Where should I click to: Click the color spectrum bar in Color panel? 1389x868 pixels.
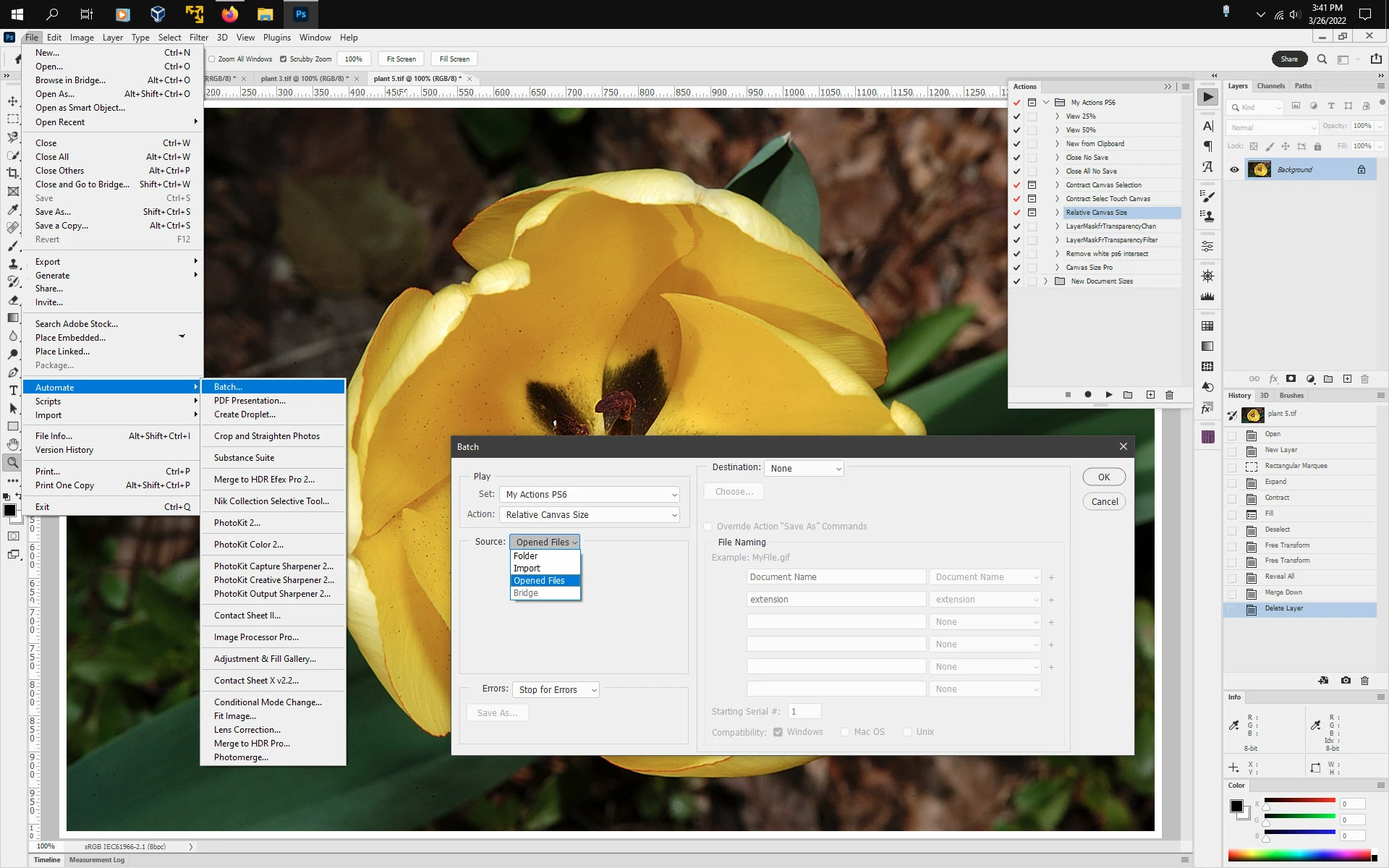coord(1300,856)
